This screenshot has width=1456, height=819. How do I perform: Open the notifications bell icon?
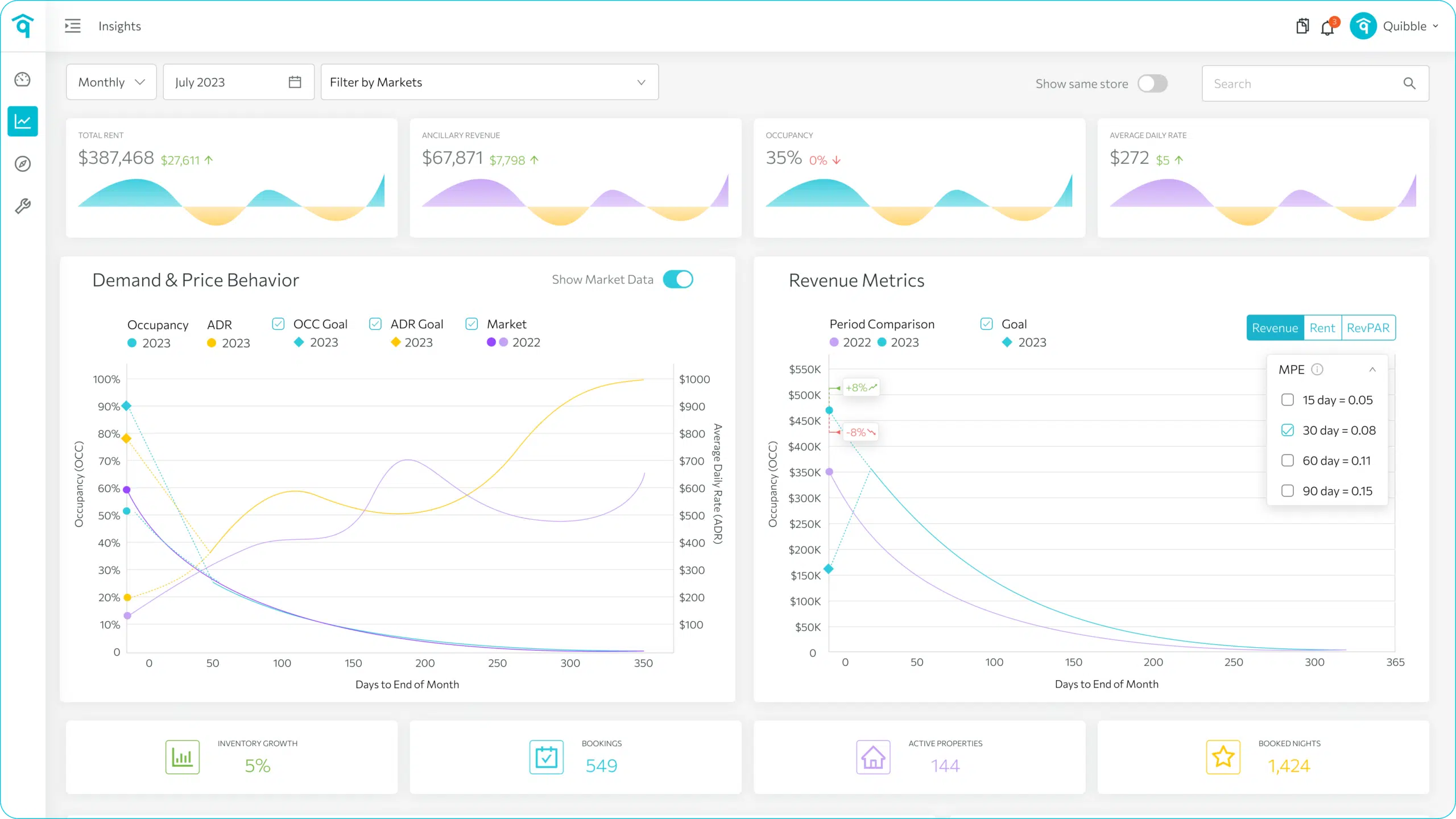tap(1327, 27)
